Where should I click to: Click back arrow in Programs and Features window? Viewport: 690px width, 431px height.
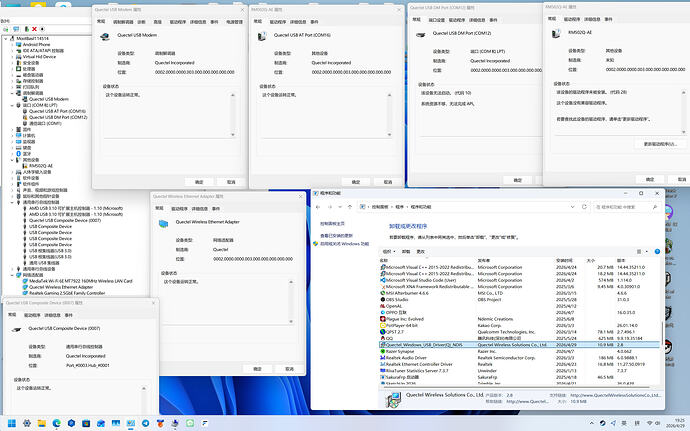point(318,207)
